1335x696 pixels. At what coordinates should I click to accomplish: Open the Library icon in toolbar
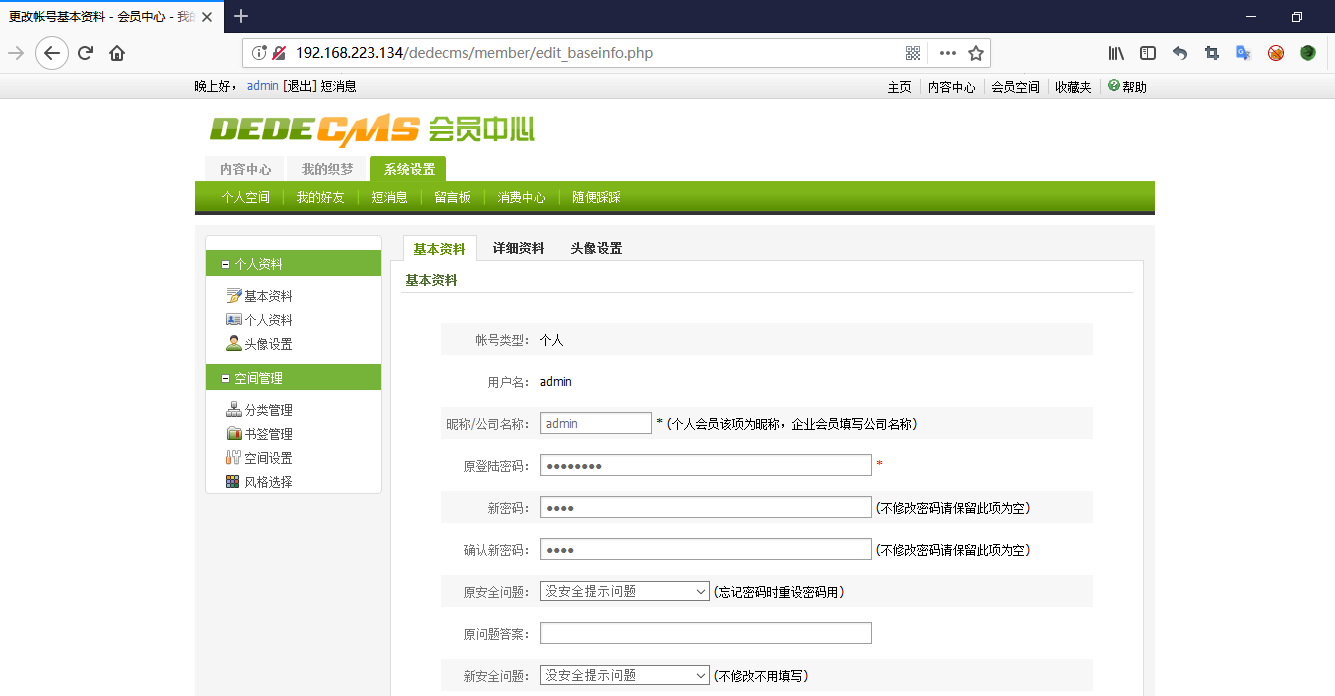1116,53
